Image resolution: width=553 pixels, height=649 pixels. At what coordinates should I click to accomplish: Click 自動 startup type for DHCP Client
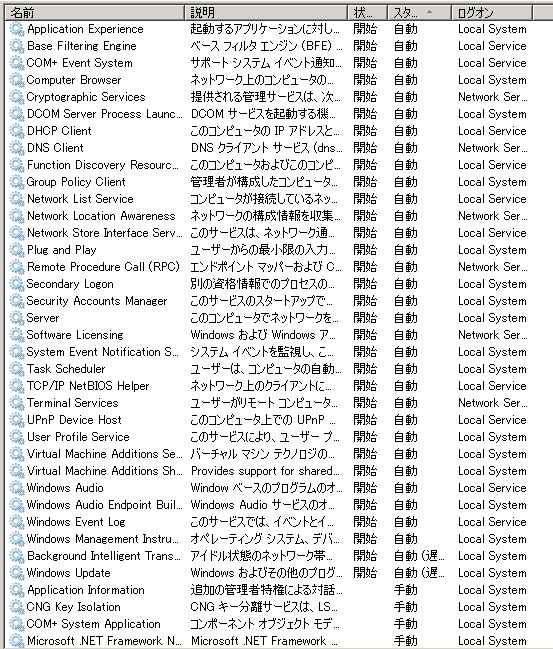click(406, 131)
